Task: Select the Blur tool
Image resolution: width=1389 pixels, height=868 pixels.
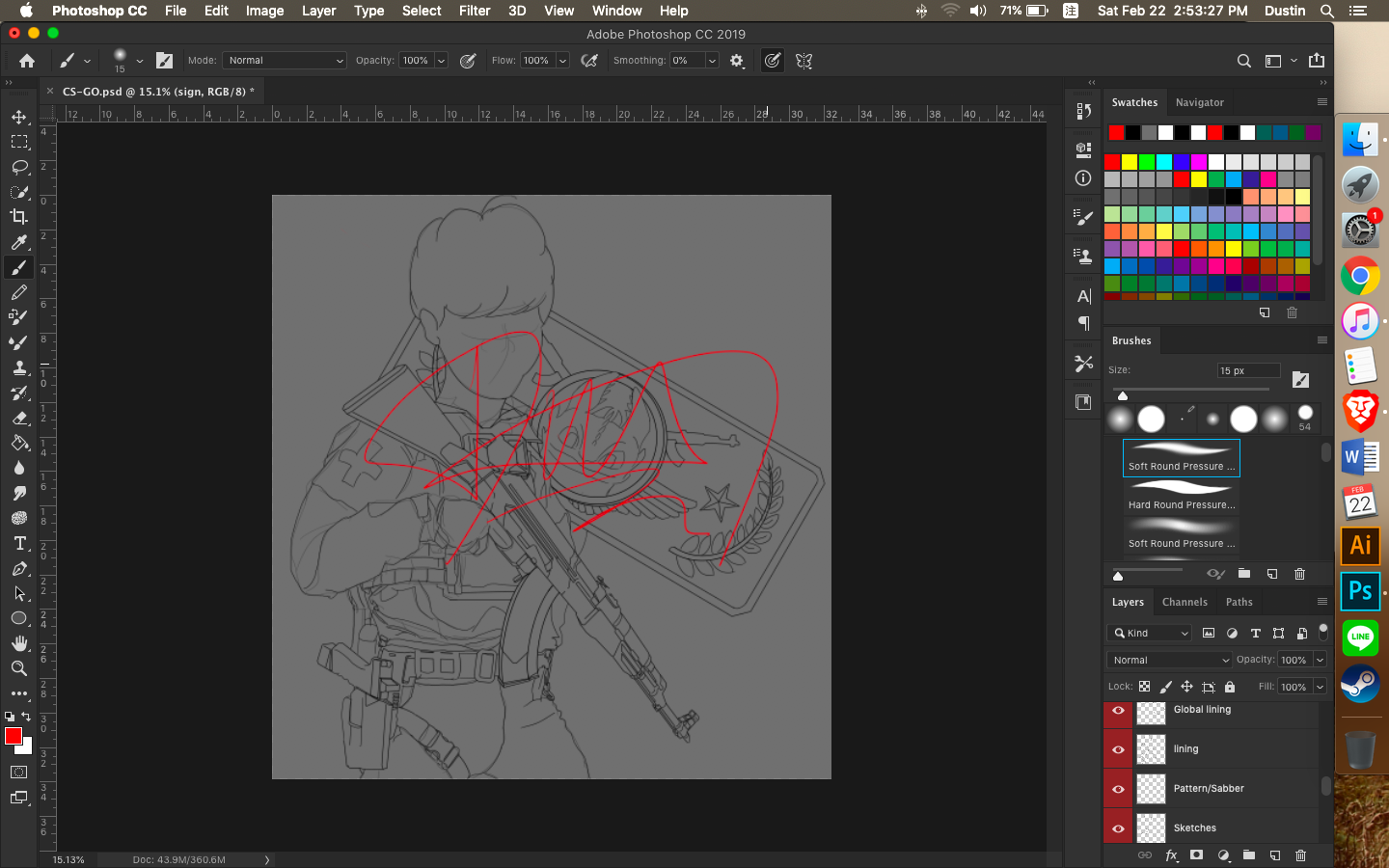Action: [19, 468]
